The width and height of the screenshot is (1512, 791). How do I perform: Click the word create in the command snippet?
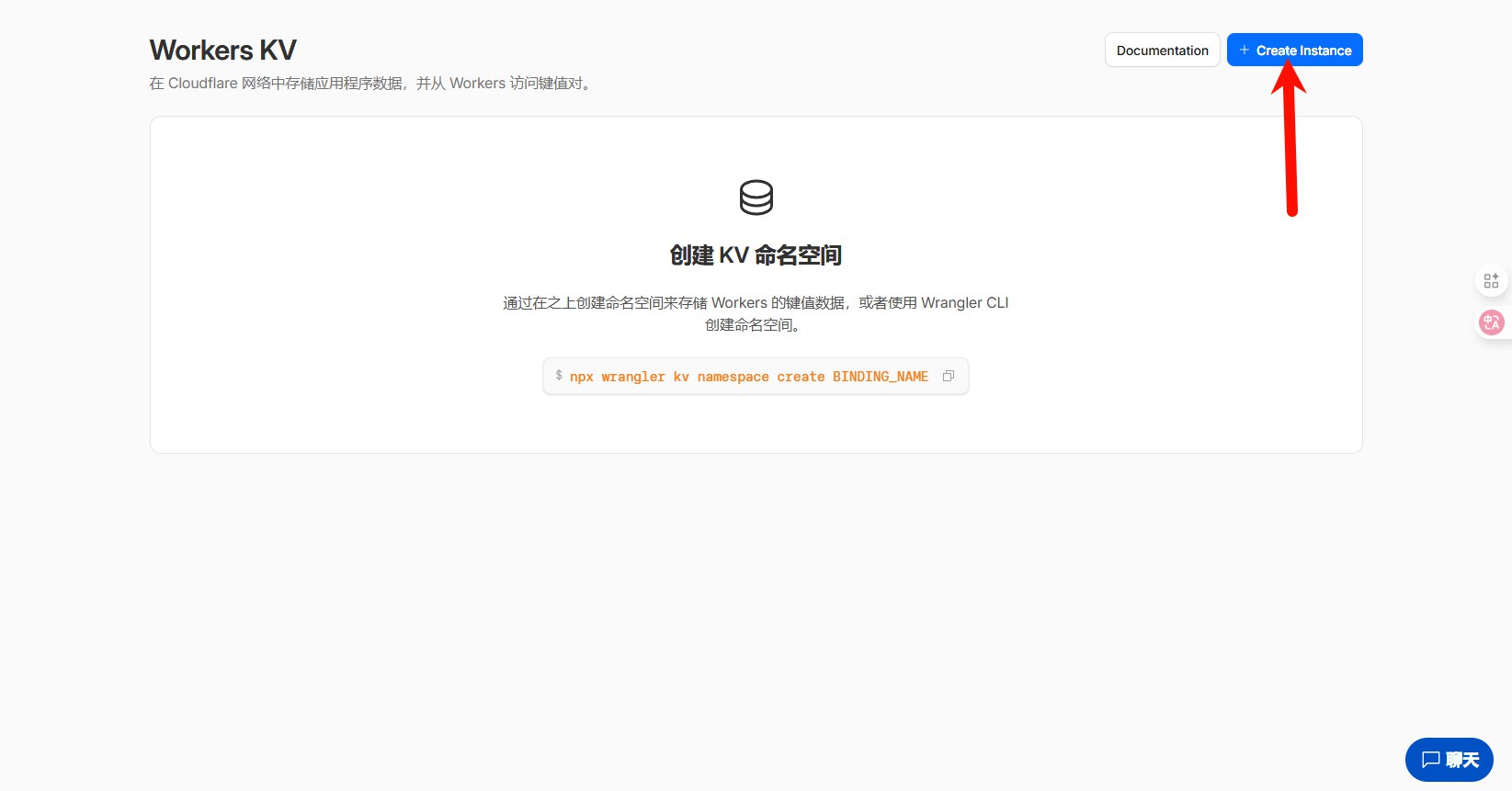[x=801, y=377]
